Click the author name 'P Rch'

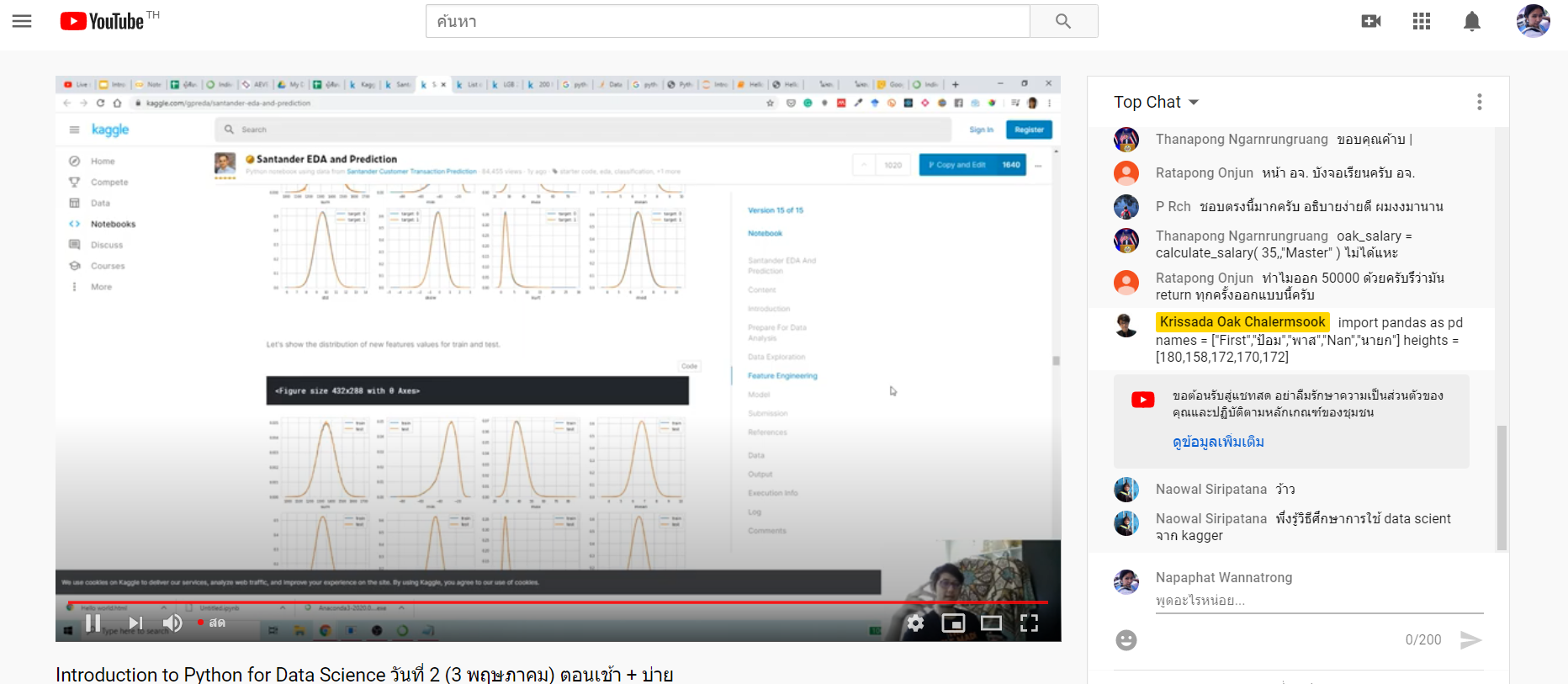pos(1173,207)
